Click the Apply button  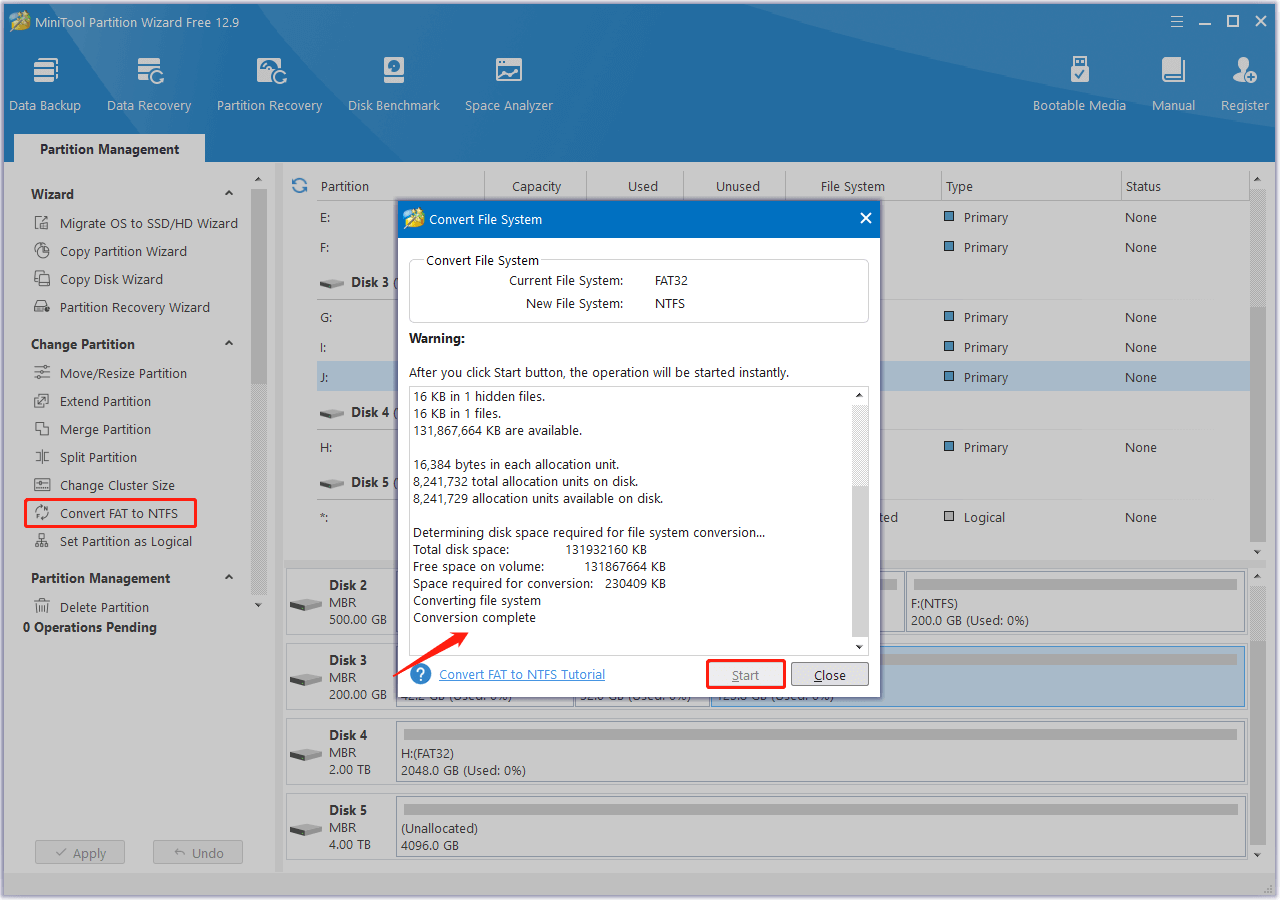click(80, 853)
